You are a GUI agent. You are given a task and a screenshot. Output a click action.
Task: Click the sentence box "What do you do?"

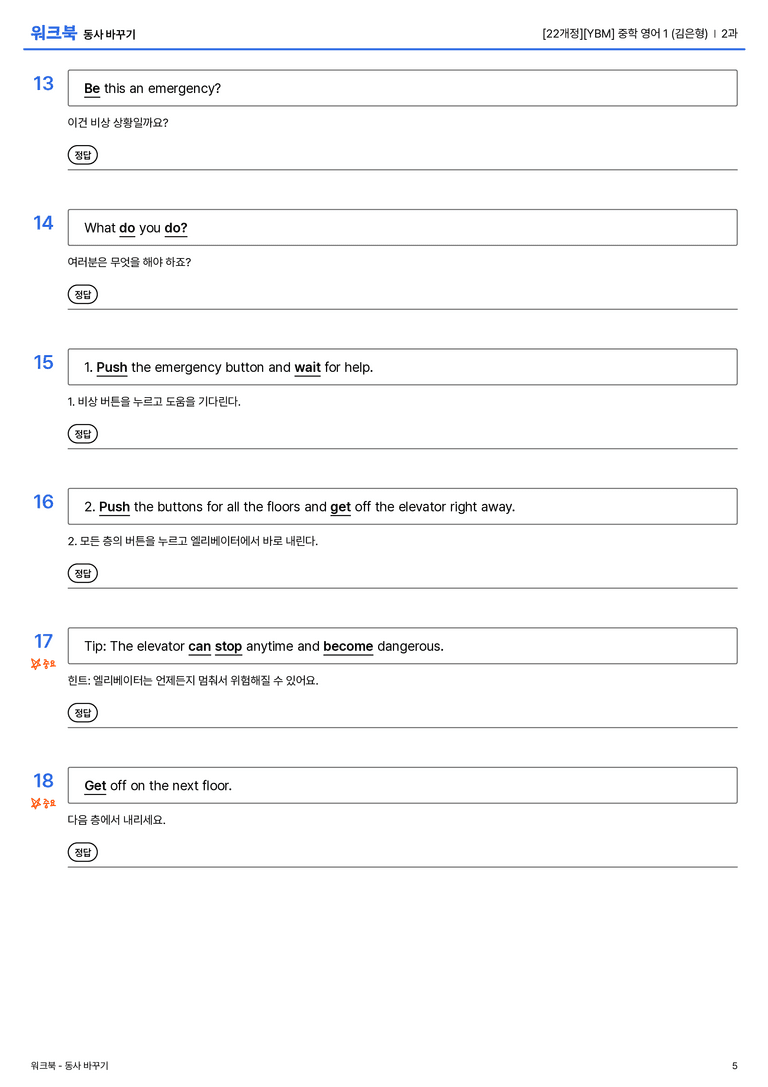(403, 227)
